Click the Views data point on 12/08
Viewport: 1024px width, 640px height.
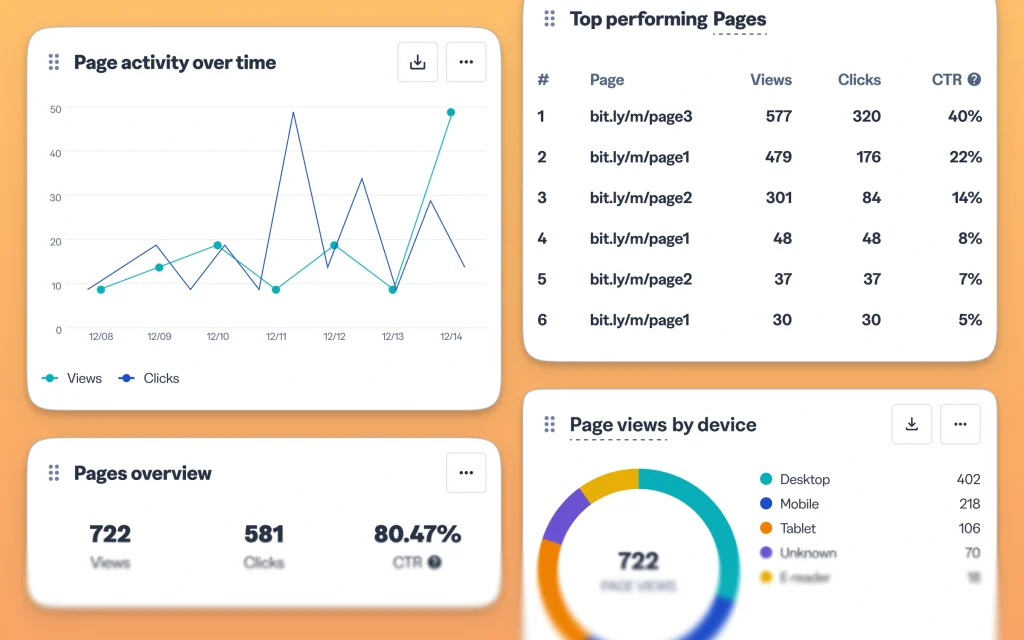[101, 290]
